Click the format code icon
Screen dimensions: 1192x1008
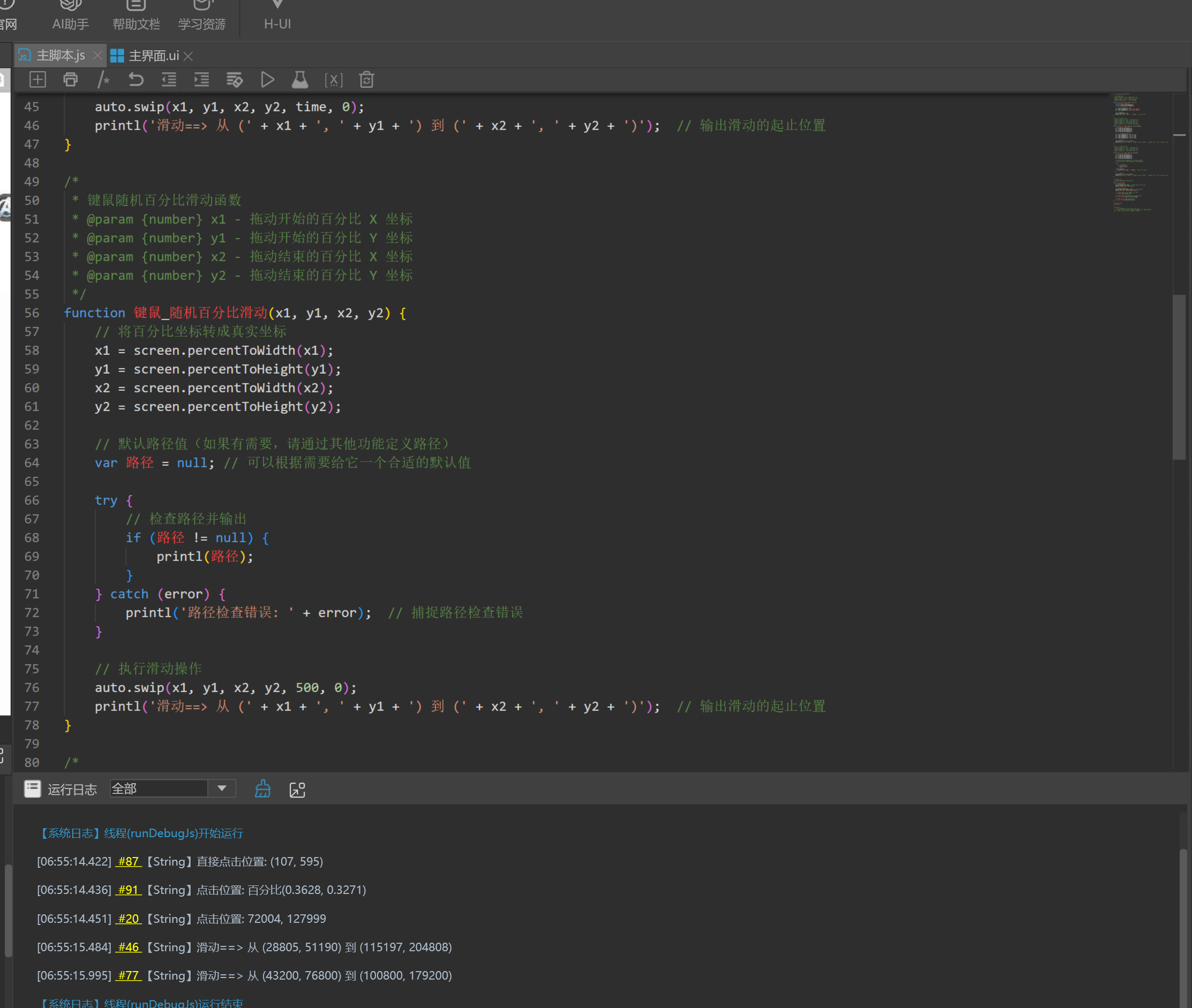[235, 79]
